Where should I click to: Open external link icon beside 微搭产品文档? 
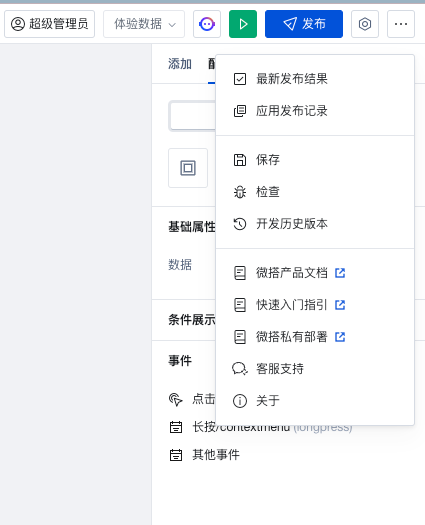[340, 273]
